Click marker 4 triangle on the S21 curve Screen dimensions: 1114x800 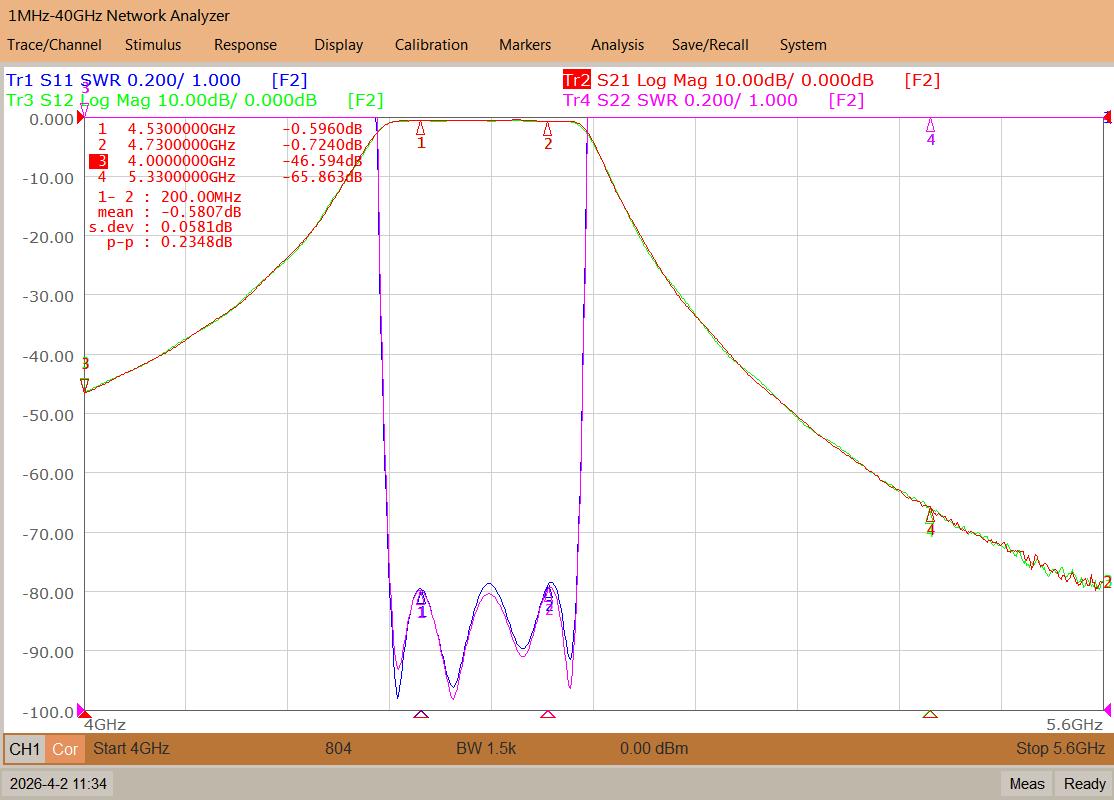(x=930, y=516)
